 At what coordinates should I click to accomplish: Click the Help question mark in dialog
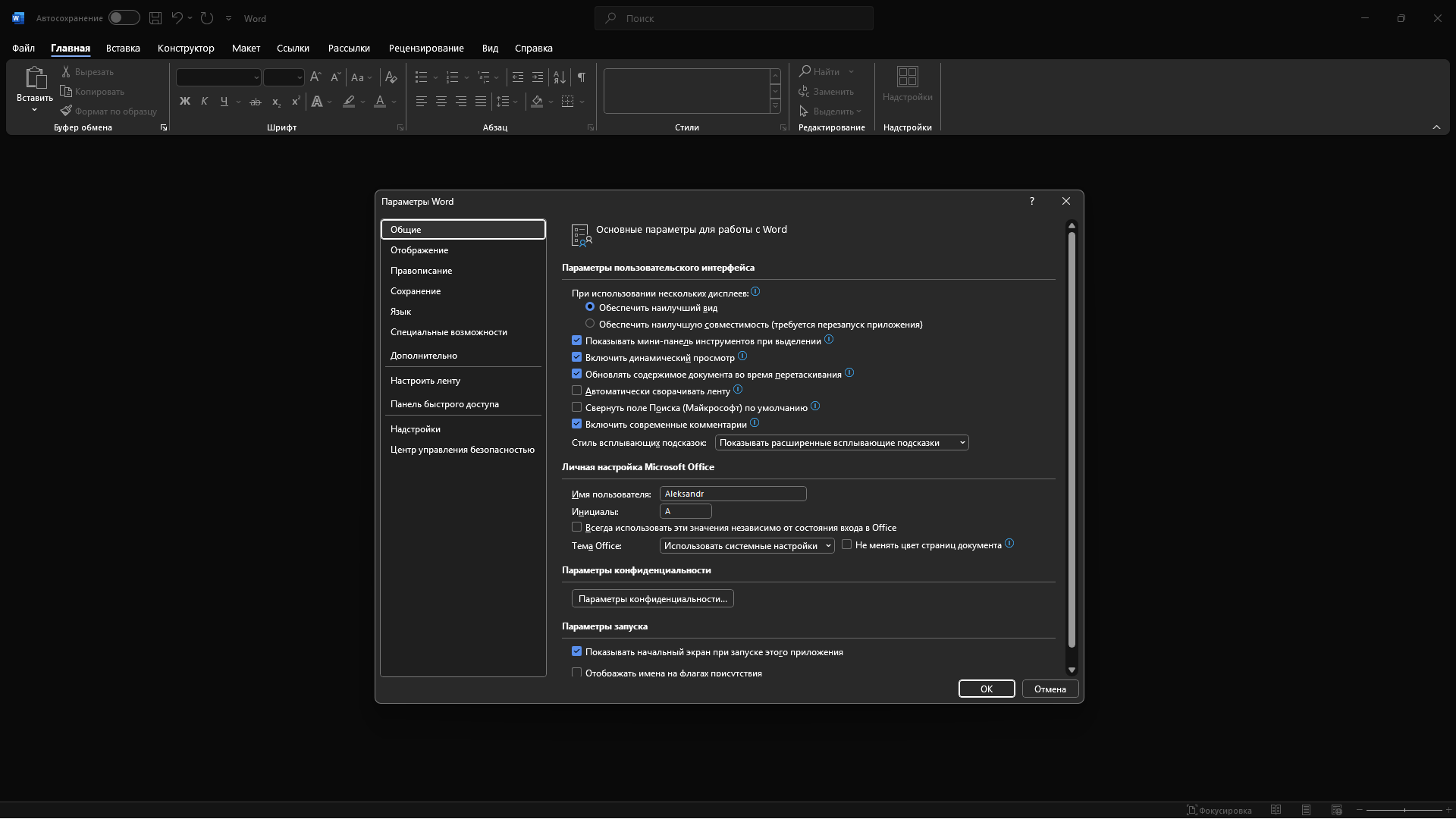coord(1031,201)
